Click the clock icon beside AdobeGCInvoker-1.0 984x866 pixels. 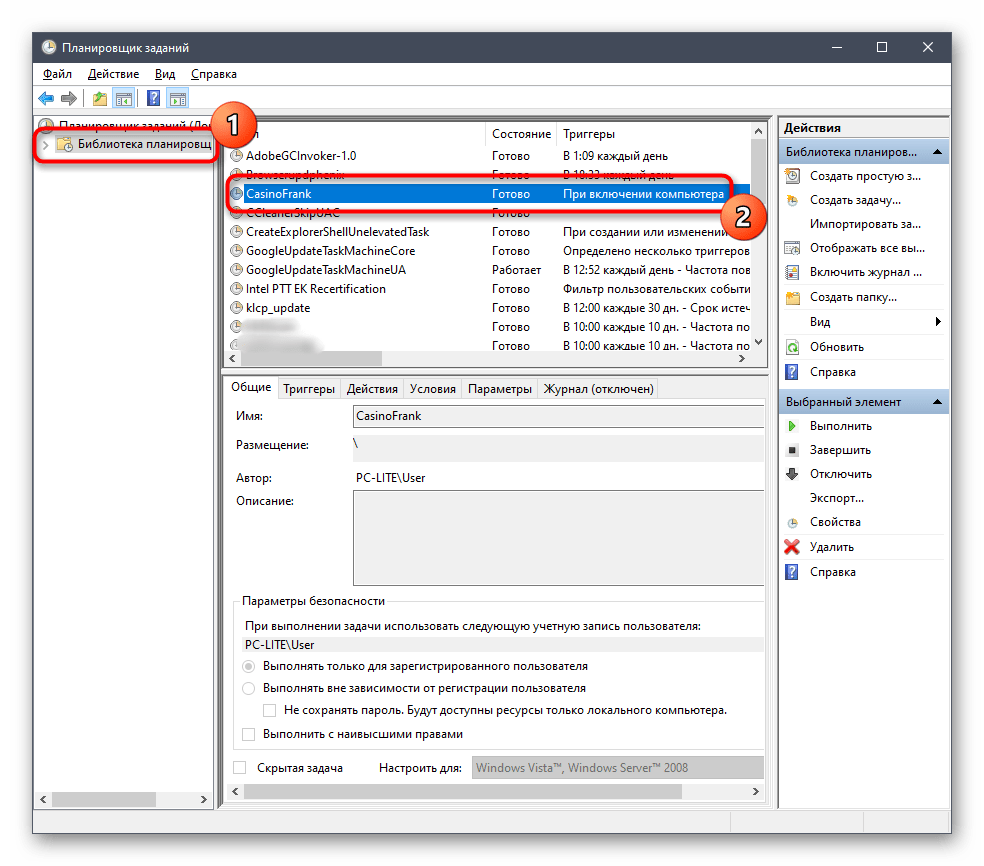coord(237,156)
